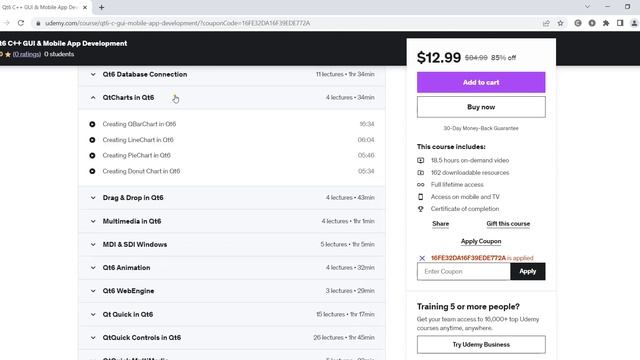Click the infinity icon for lifetime access
This screenshot has width=640, height=360.
pos(420,184)
